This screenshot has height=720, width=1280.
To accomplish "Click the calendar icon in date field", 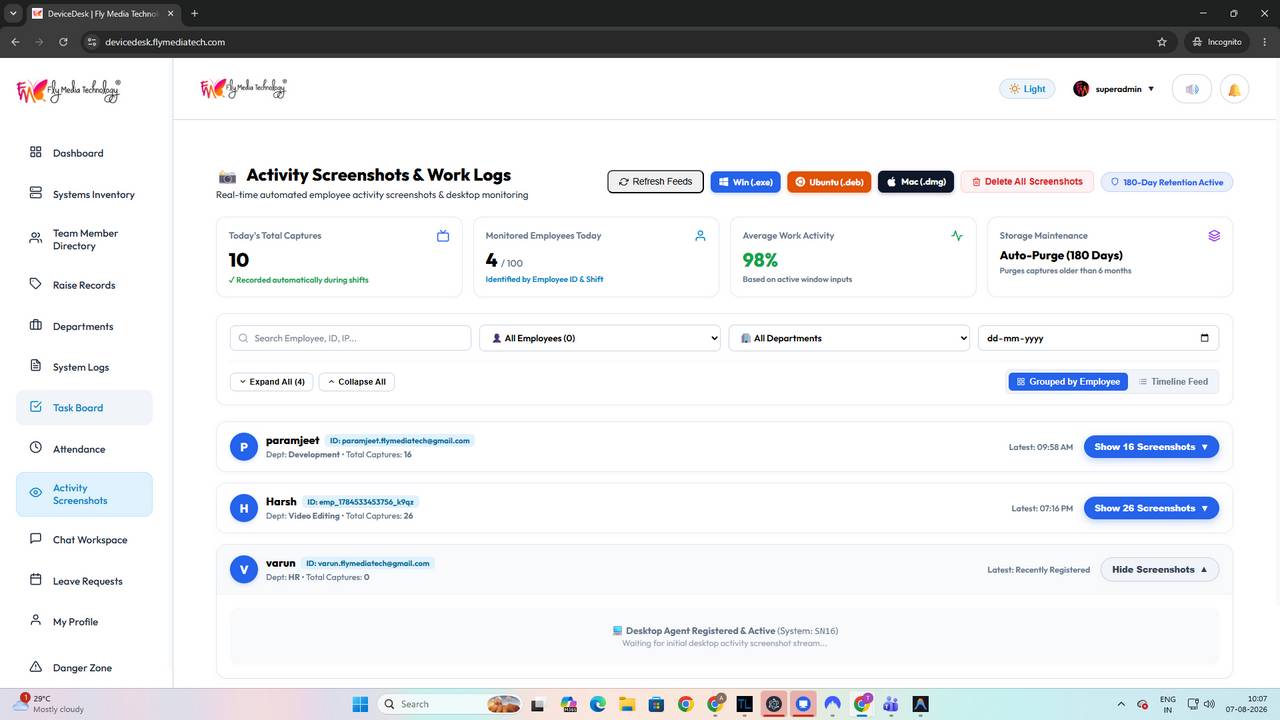I will pyautogui.click(x=1204, y=338).
